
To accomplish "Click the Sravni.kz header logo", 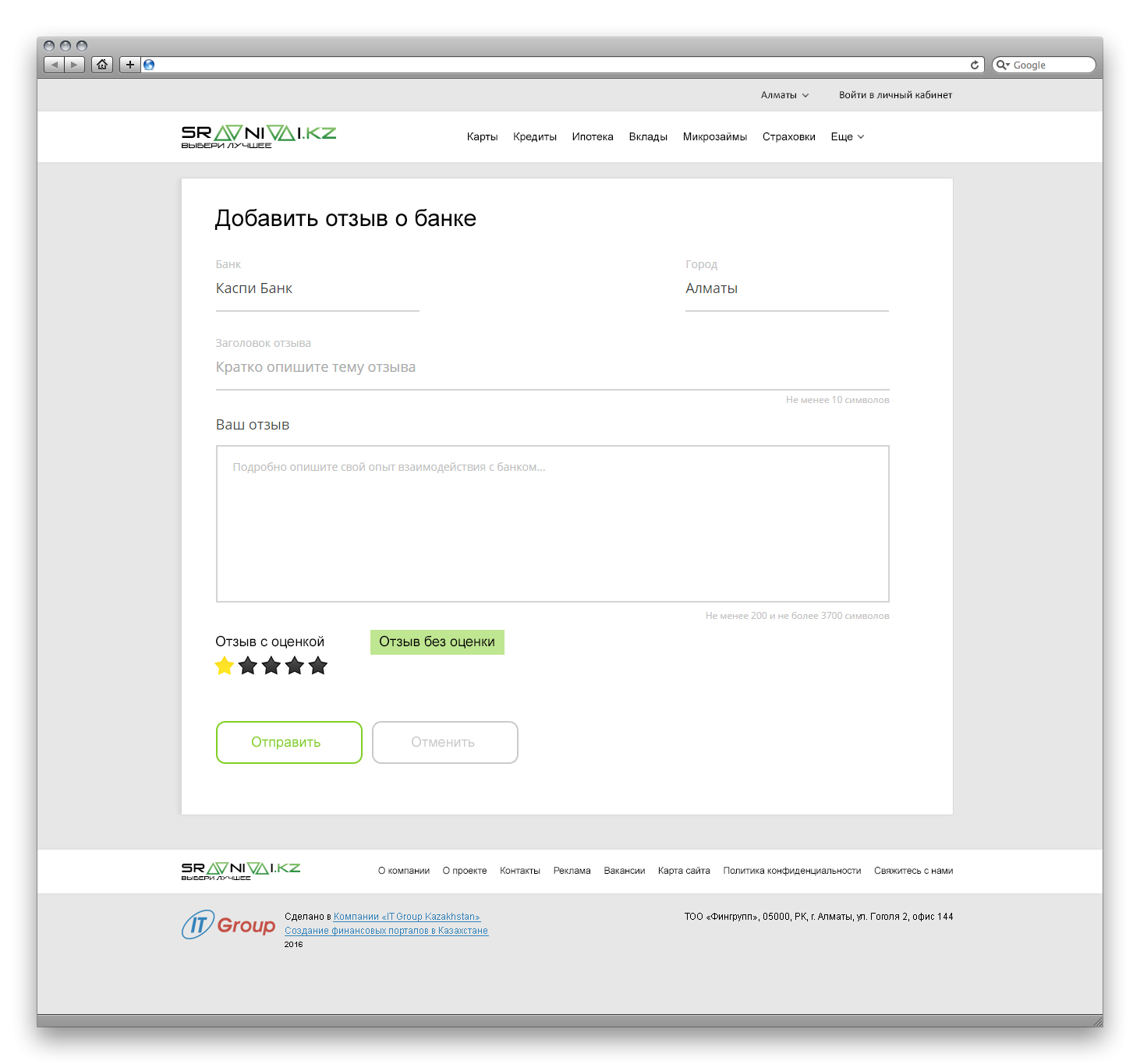I will 259,136.
